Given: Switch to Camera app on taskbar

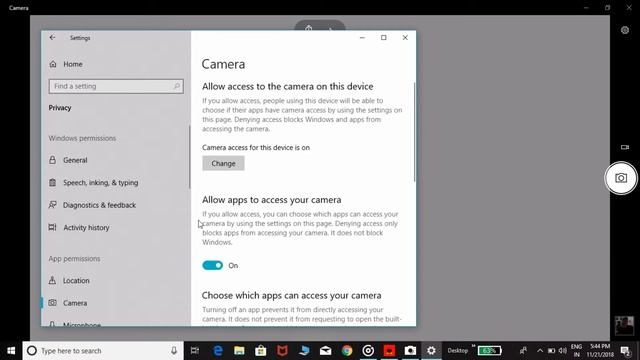Looking at the screenshot, I should point(410,351).
